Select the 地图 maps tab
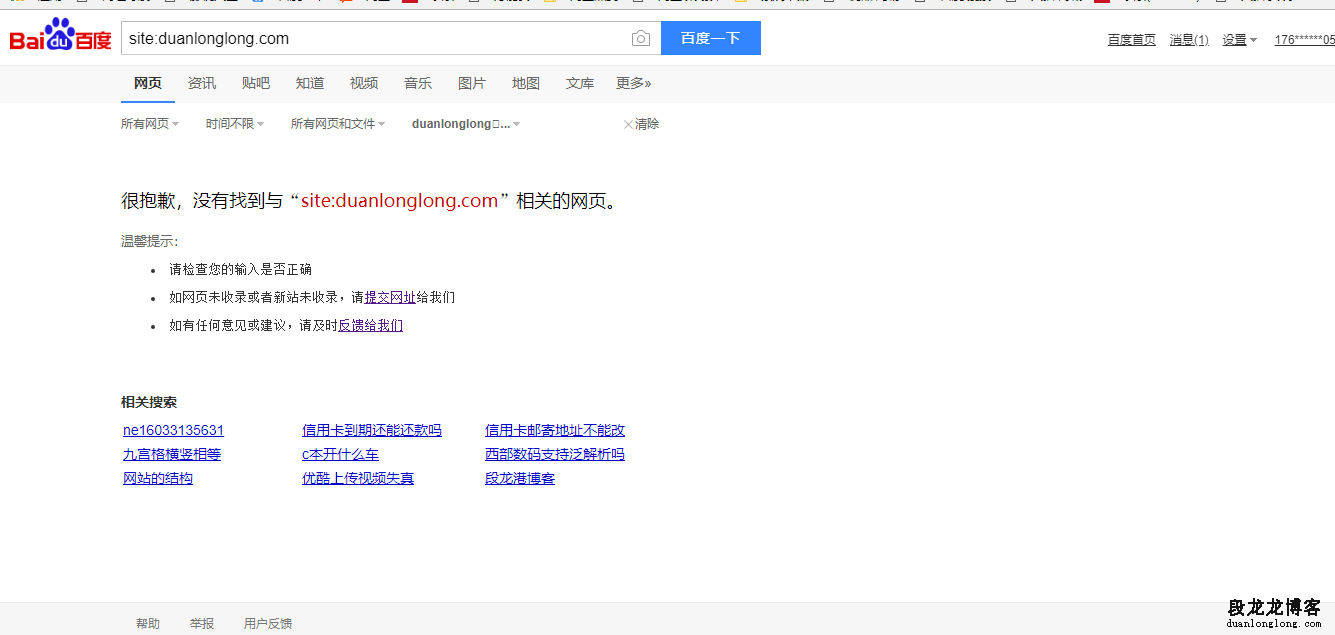1335x635 pixels. [526, 83]
